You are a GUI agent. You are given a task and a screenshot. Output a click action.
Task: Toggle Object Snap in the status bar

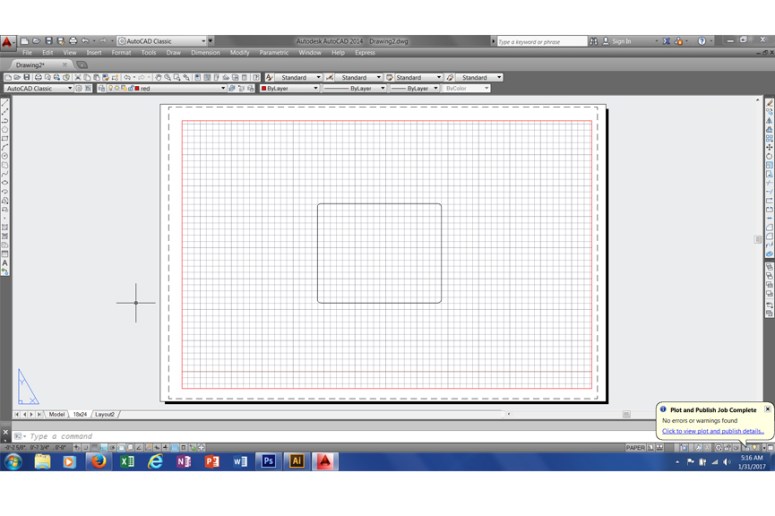click(121, 447)
